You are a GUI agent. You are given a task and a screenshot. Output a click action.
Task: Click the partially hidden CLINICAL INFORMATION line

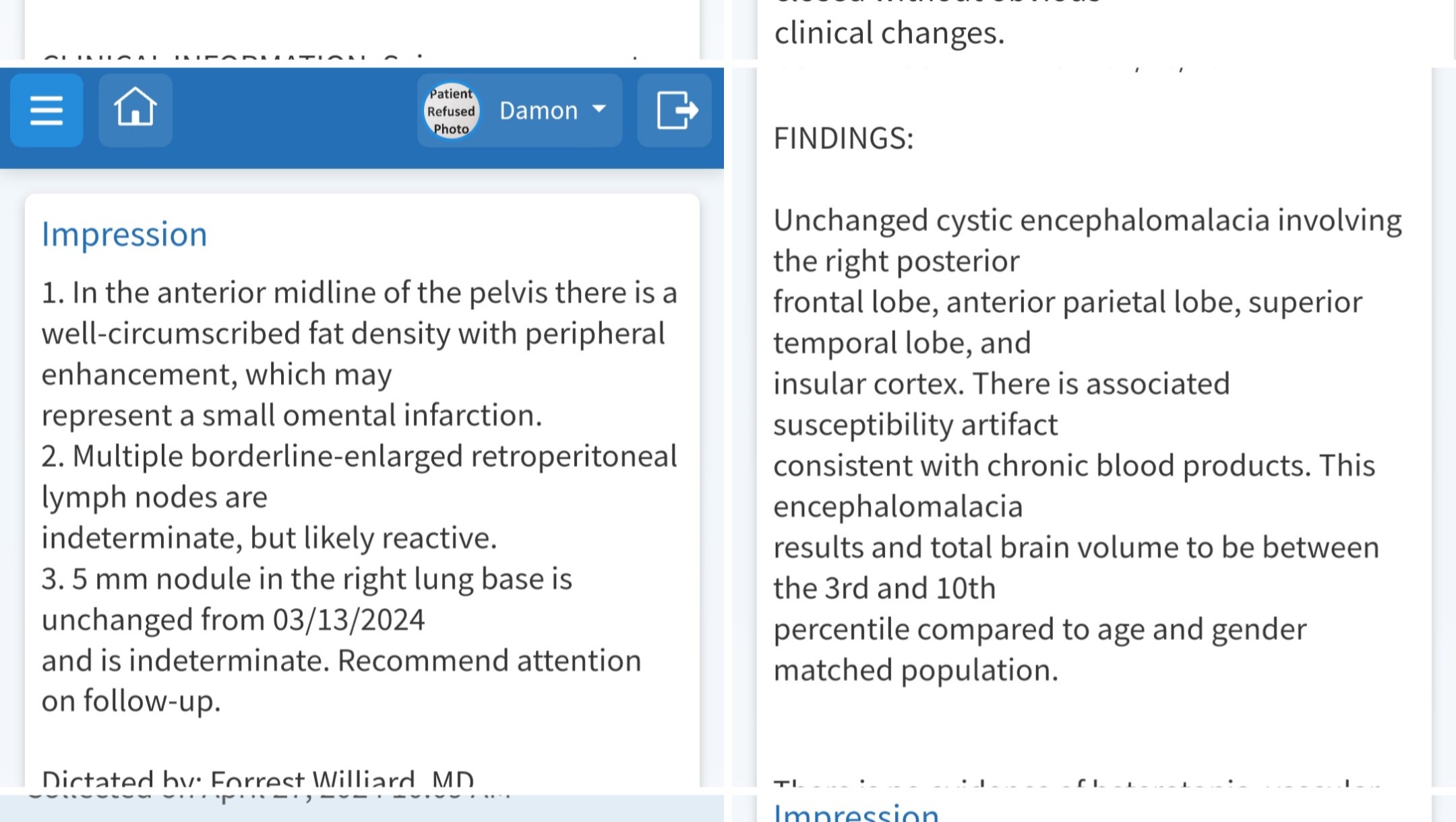[x=340, y=57]
